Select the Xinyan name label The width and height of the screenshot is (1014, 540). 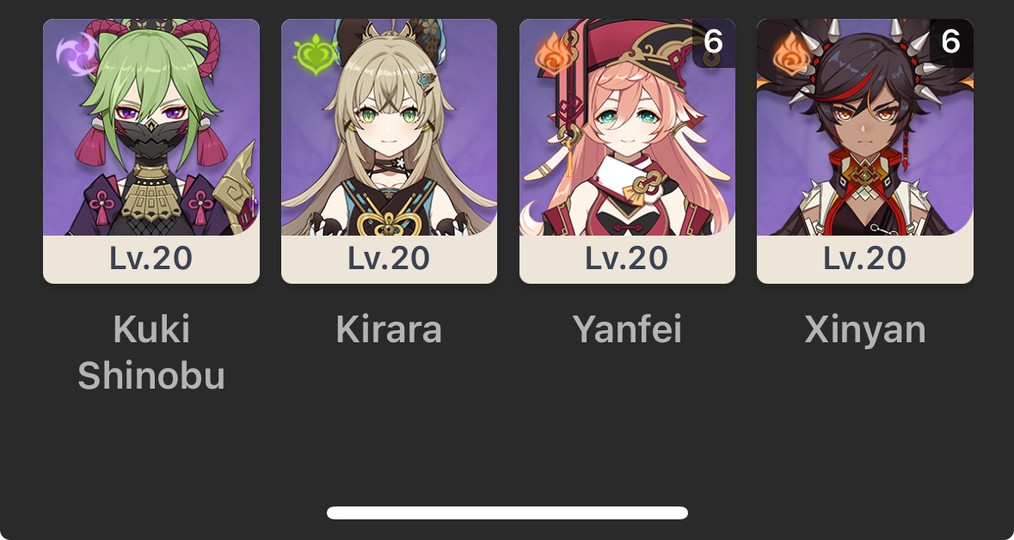point(865,331)
